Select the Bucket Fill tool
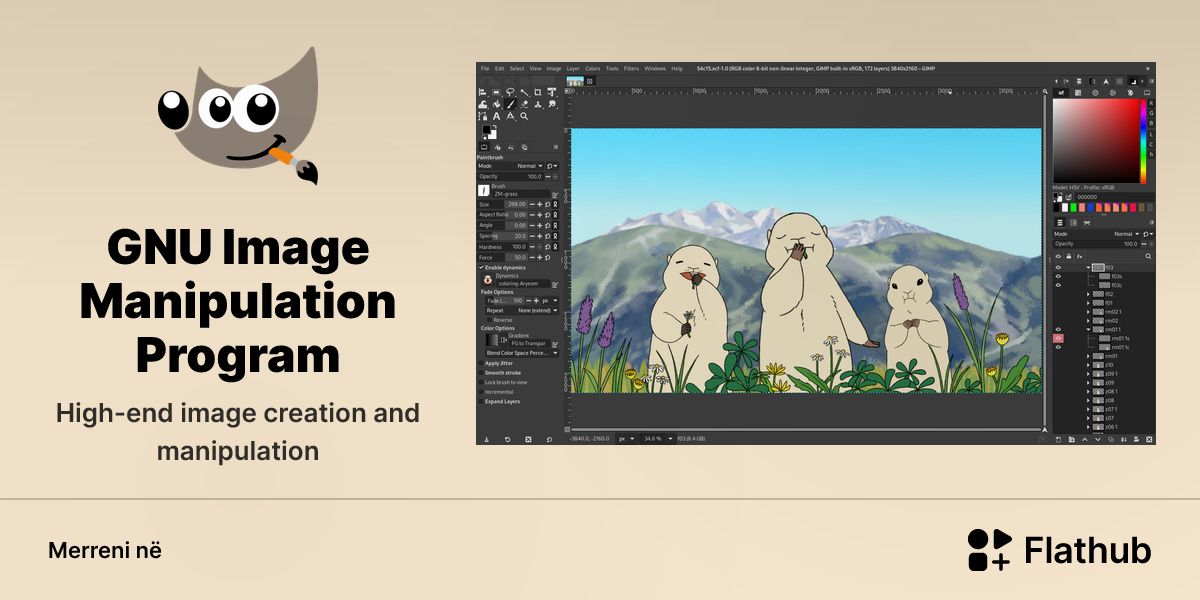The image size is (1200, 600). pyautogui.click(x=496, y=104)
